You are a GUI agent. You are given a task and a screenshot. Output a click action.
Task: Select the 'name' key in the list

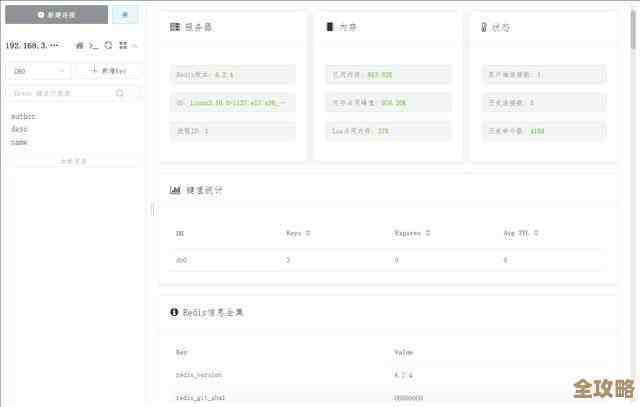(x=19, y=142)
